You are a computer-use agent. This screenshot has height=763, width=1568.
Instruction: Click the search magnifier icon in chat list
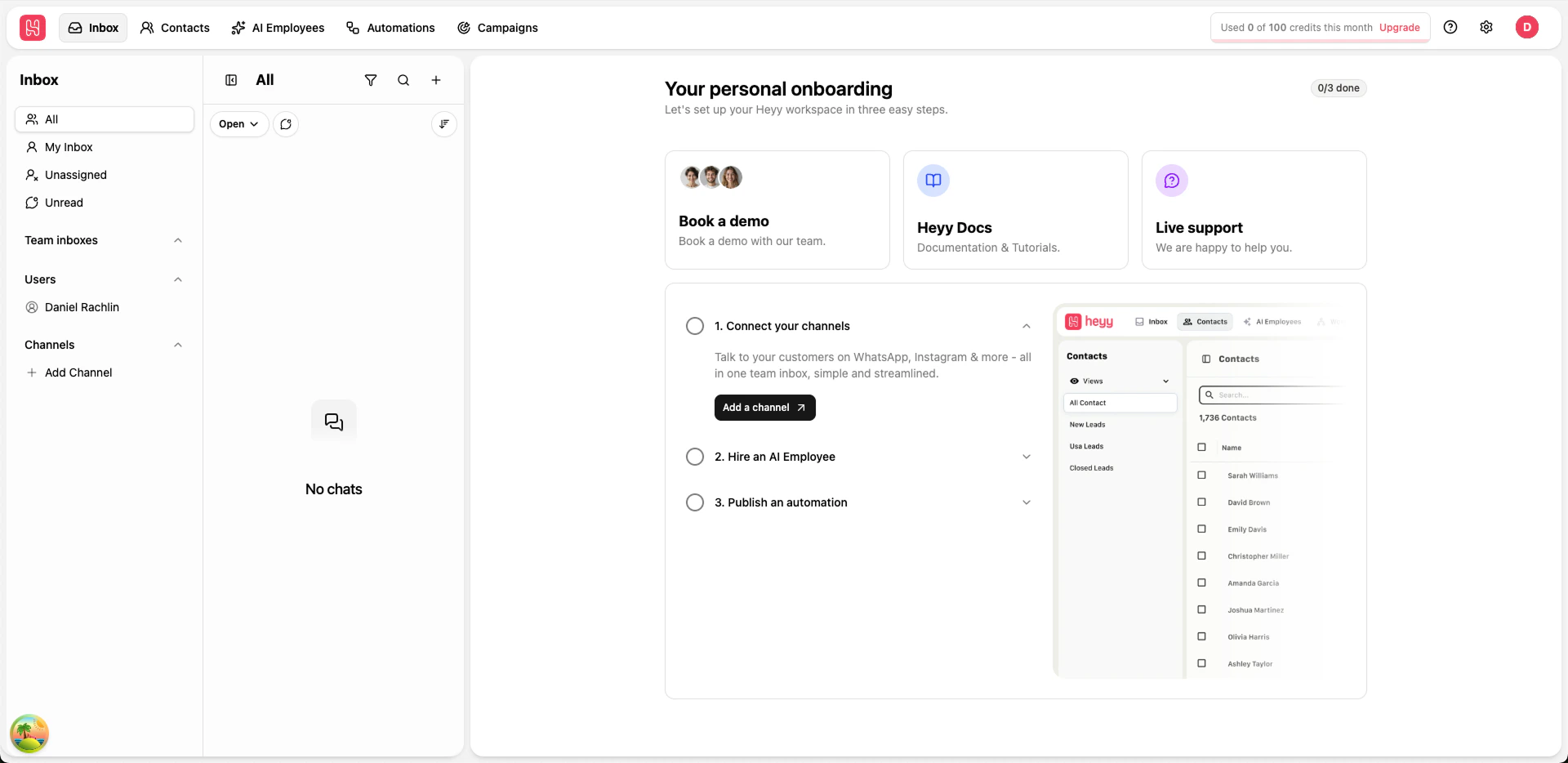tap(403, 80)
